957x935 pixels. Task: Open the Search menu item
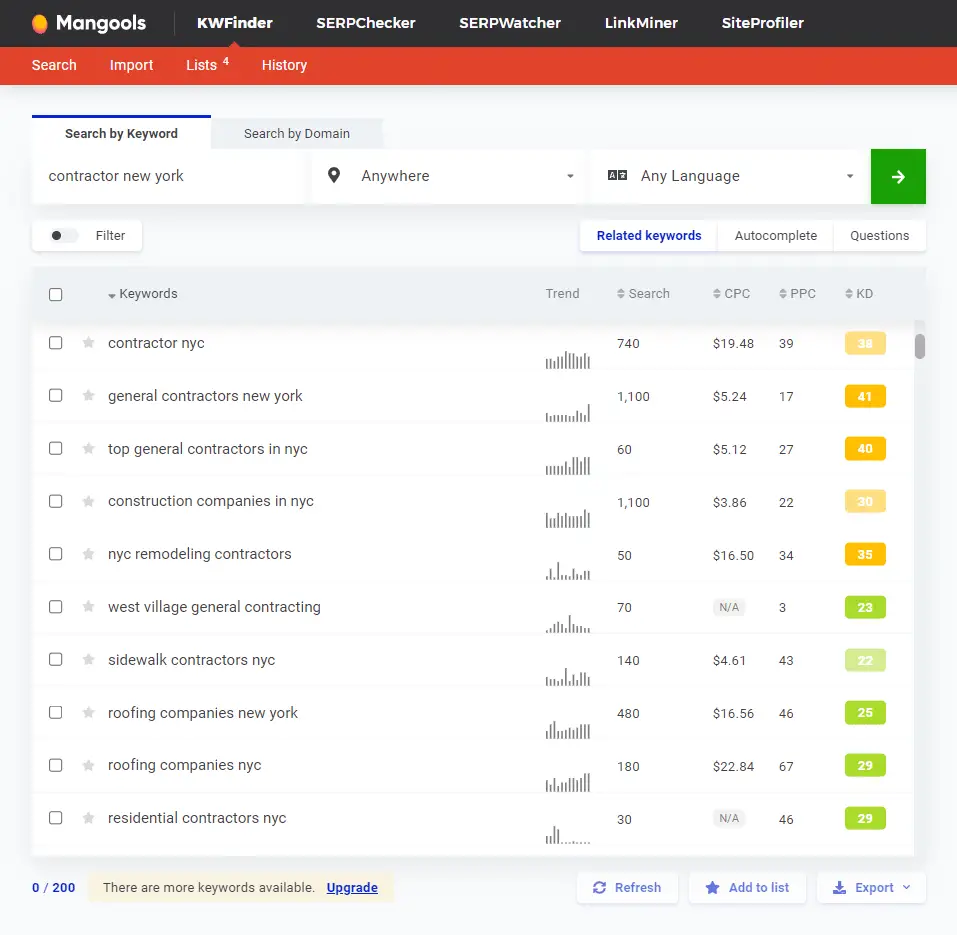pos(54,65)
